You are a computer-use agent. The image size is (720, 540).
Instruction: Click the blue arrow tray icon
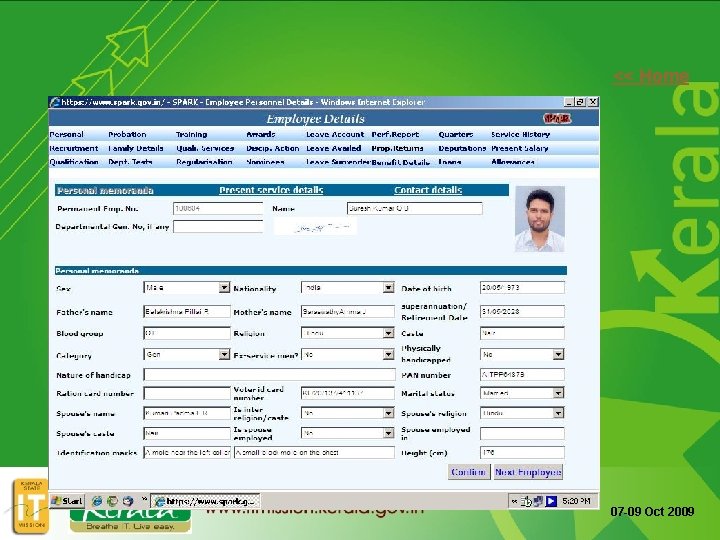point(551,501)
